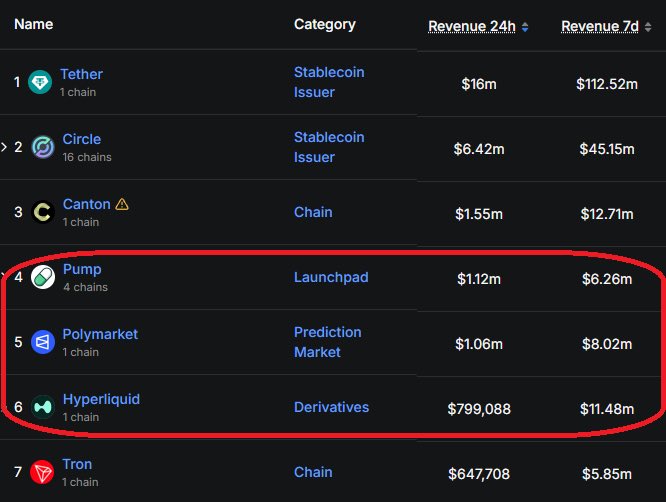Viewport: 666px width, 502px height.
Task: Open Circle's Stablecoin Issuer category
Action: click(329, 147)
